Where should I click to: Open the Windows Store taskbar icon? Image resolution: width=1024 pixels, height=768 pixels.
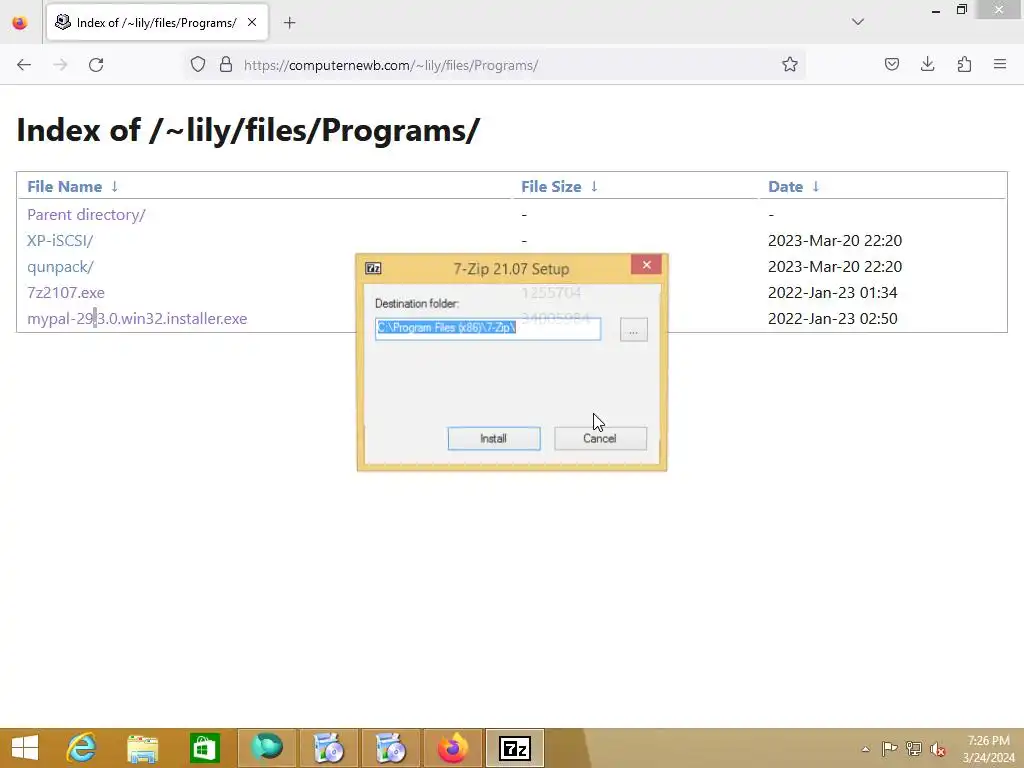point(204,748)
